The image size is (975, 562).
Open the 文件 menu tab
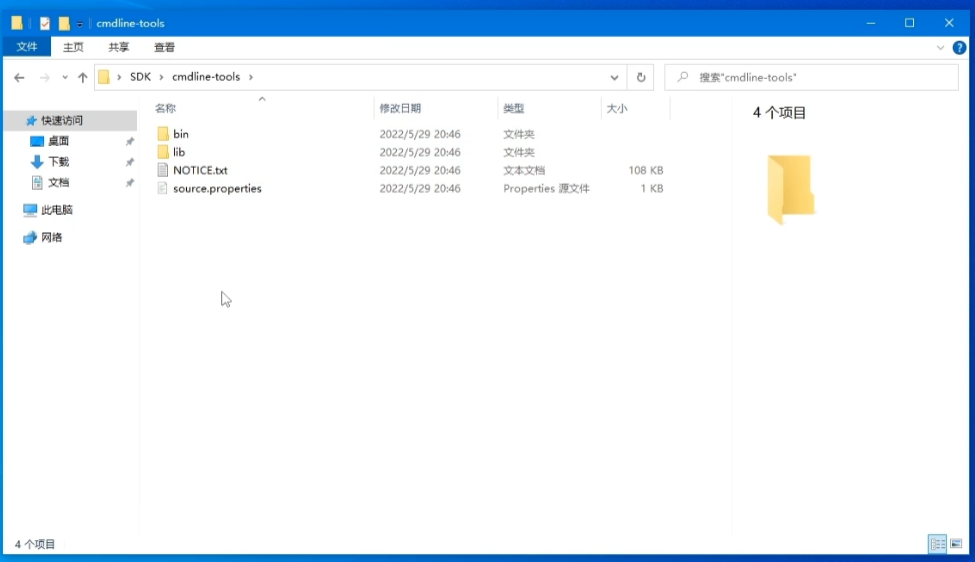[x=27, y=47]
